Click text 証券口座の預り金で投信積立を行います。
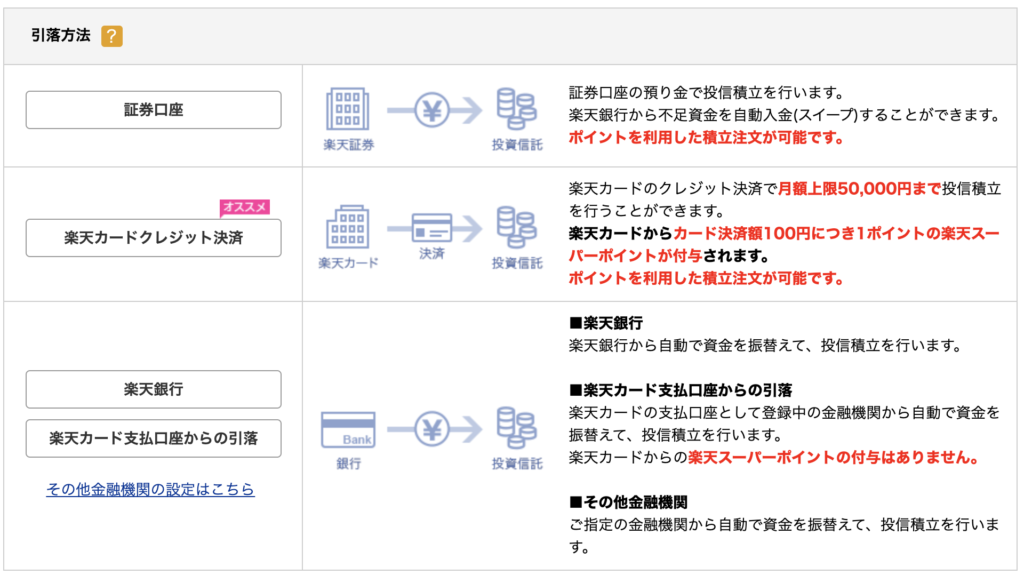 708,93
